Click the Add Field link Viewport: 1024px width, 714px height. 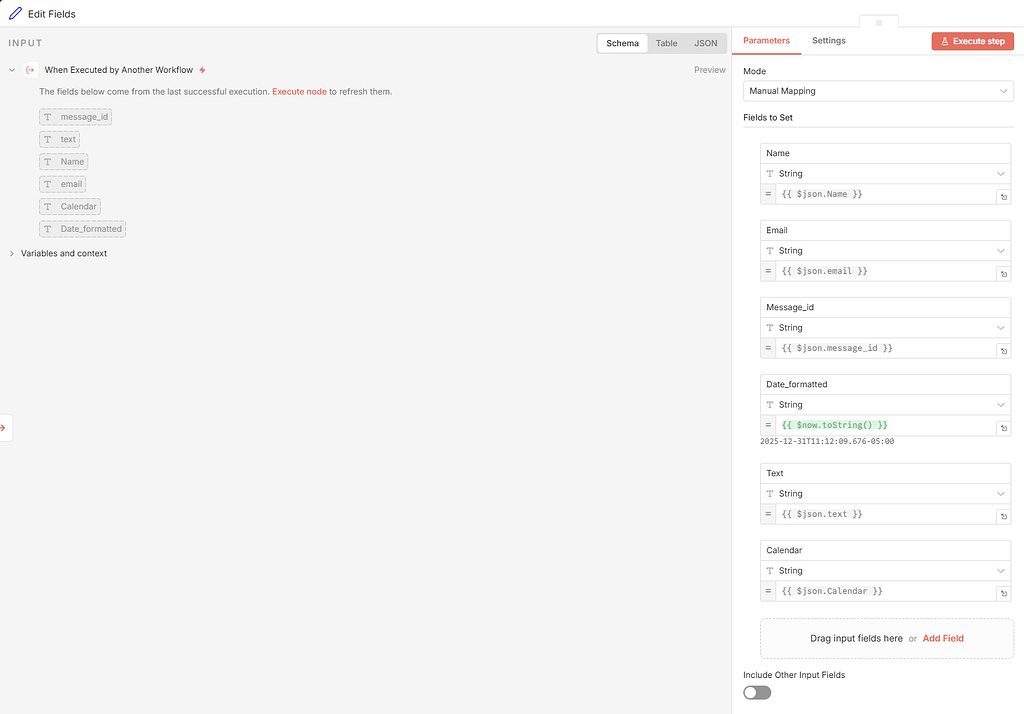pyautogui.click(x=943, y=638)
